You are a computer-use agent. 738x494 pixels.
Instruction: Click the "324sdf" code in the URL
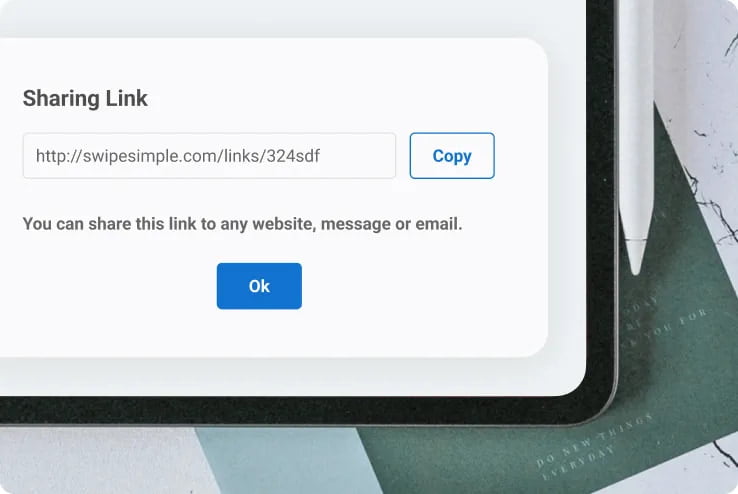click(x=293, y=156)
